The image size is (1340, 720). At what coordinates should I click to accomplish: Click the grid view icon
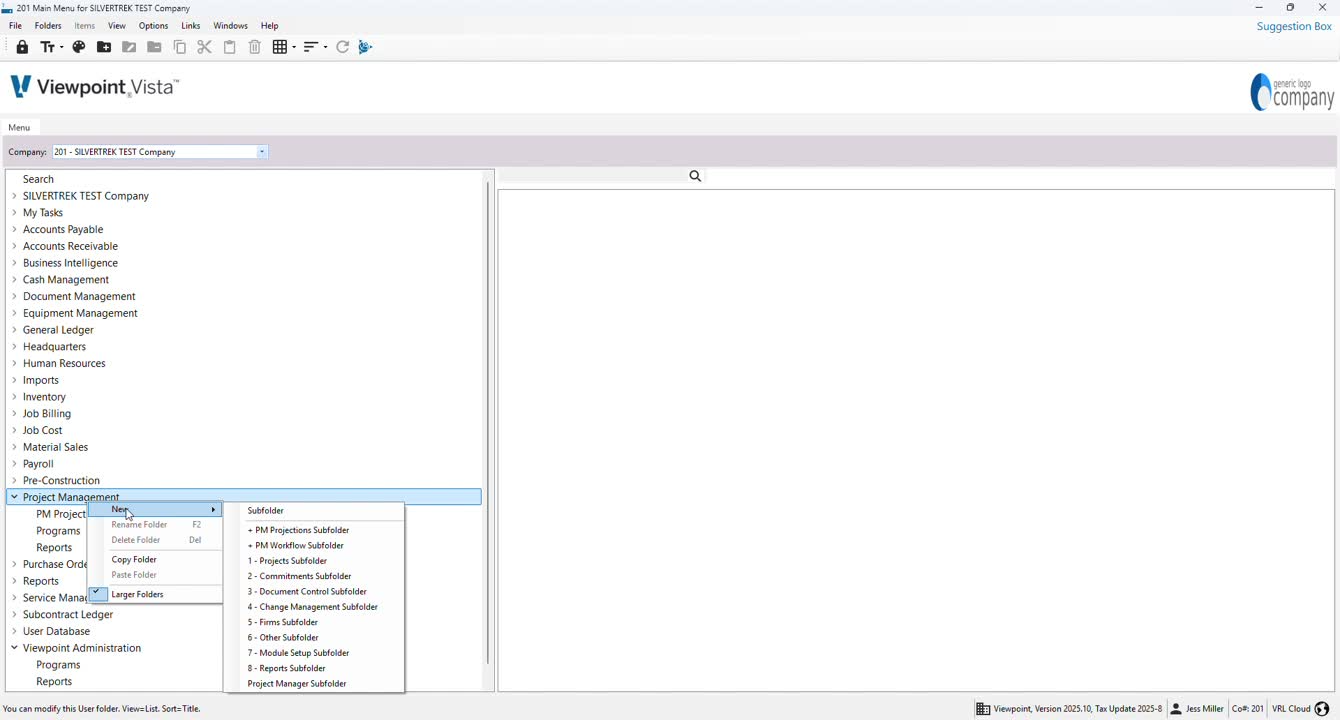point(284,47)
